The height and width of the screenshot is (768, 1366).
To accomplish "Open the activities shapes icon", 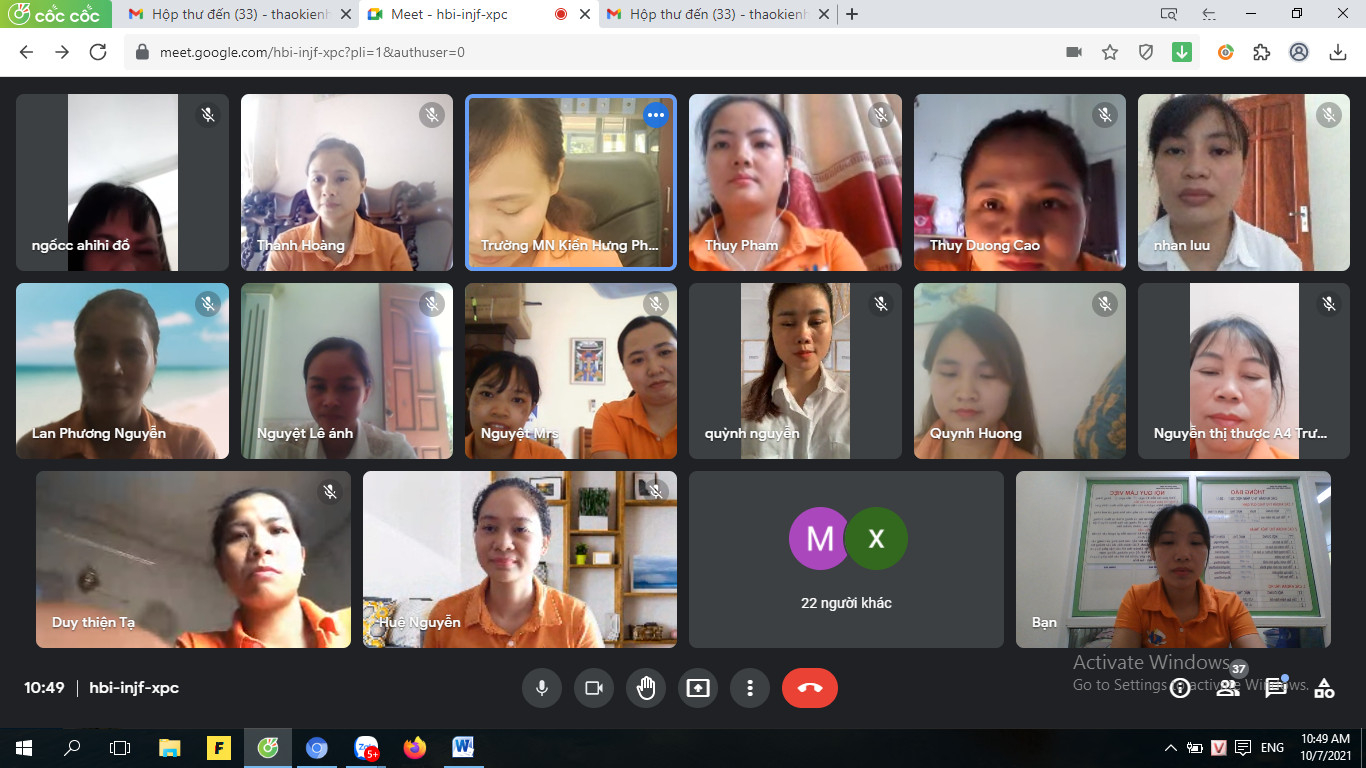I will point(1324,688).
